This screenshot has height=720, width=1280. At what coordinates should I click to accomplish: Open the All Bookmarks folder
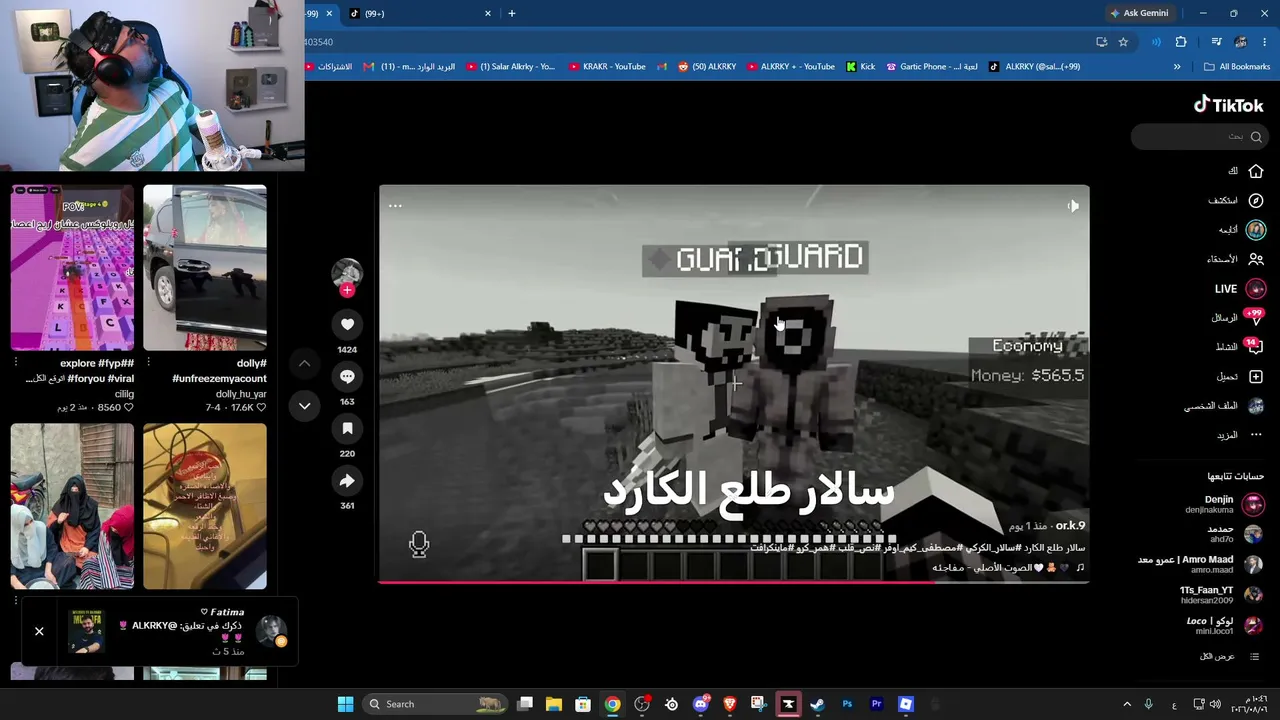[1237, 67]
